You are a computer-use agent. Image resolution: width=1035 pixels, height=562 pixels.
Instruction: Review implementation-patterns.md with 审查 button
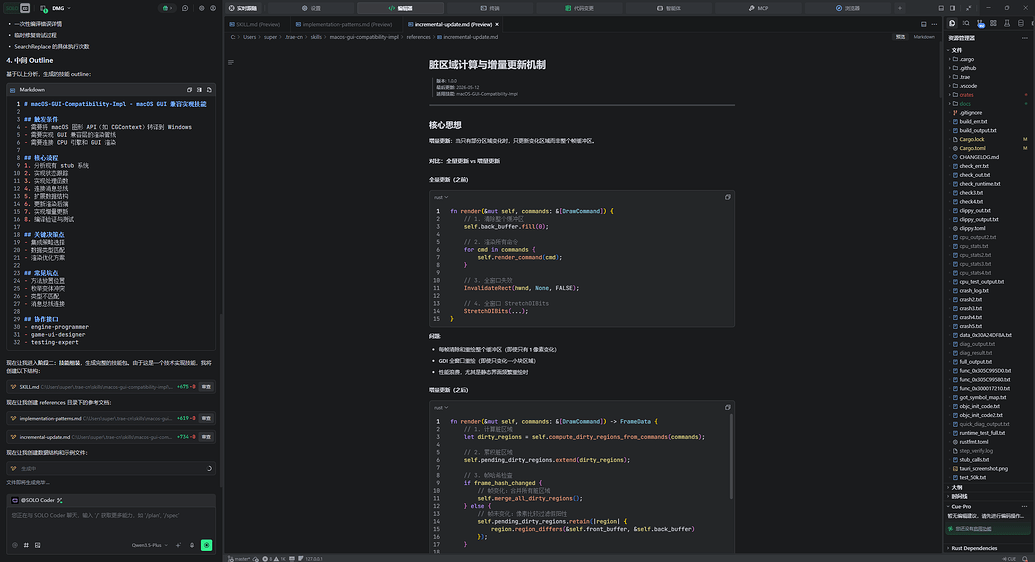click(206, 418)
